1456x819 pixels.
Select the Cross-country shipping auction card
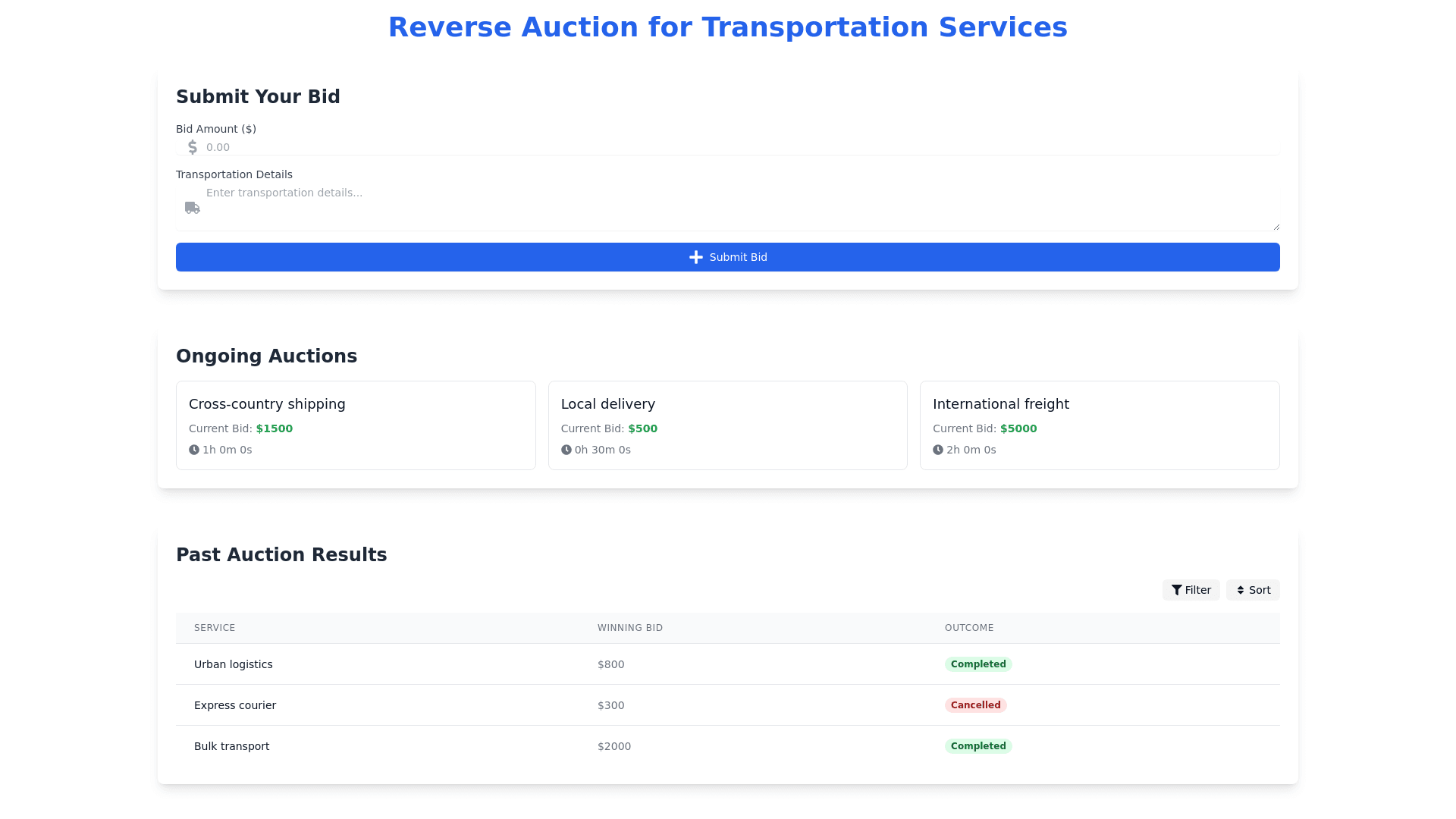356,425
